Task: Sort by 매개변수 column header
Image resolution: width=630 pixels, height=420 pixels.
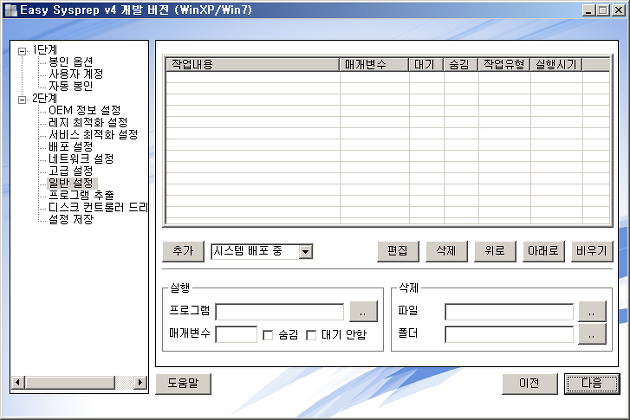Action: coord(374,64)
